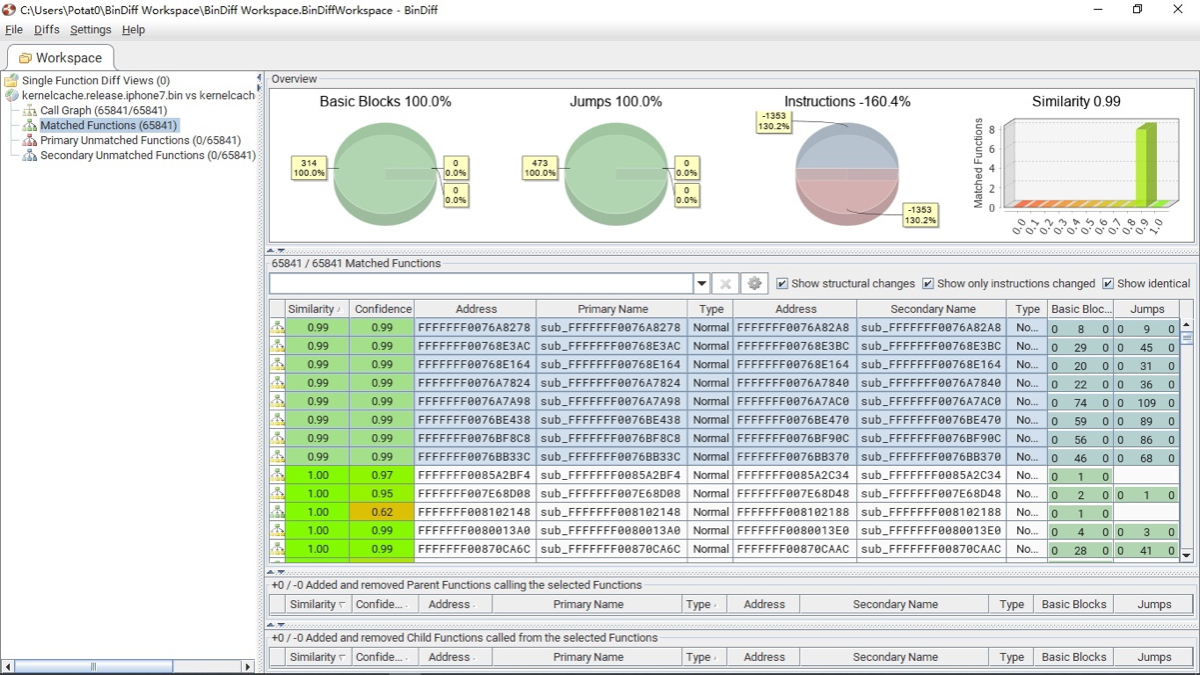Click the kernelcache diff database icon
Viewport: 1200px width, 675px height.
pos(11,95)
